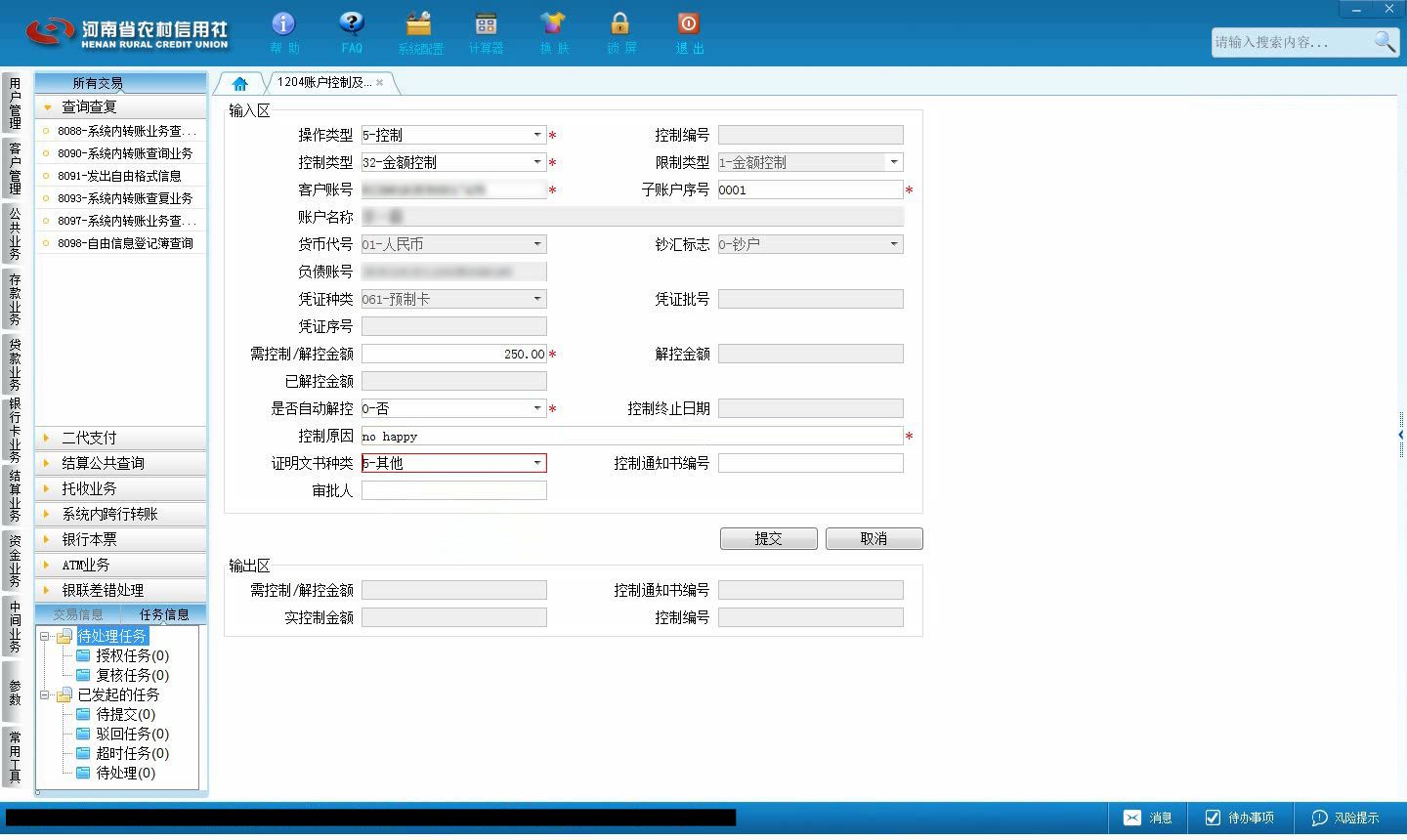Select 待提交(0) in task tree
1407x840 pixels.
[x=125, y=714]
